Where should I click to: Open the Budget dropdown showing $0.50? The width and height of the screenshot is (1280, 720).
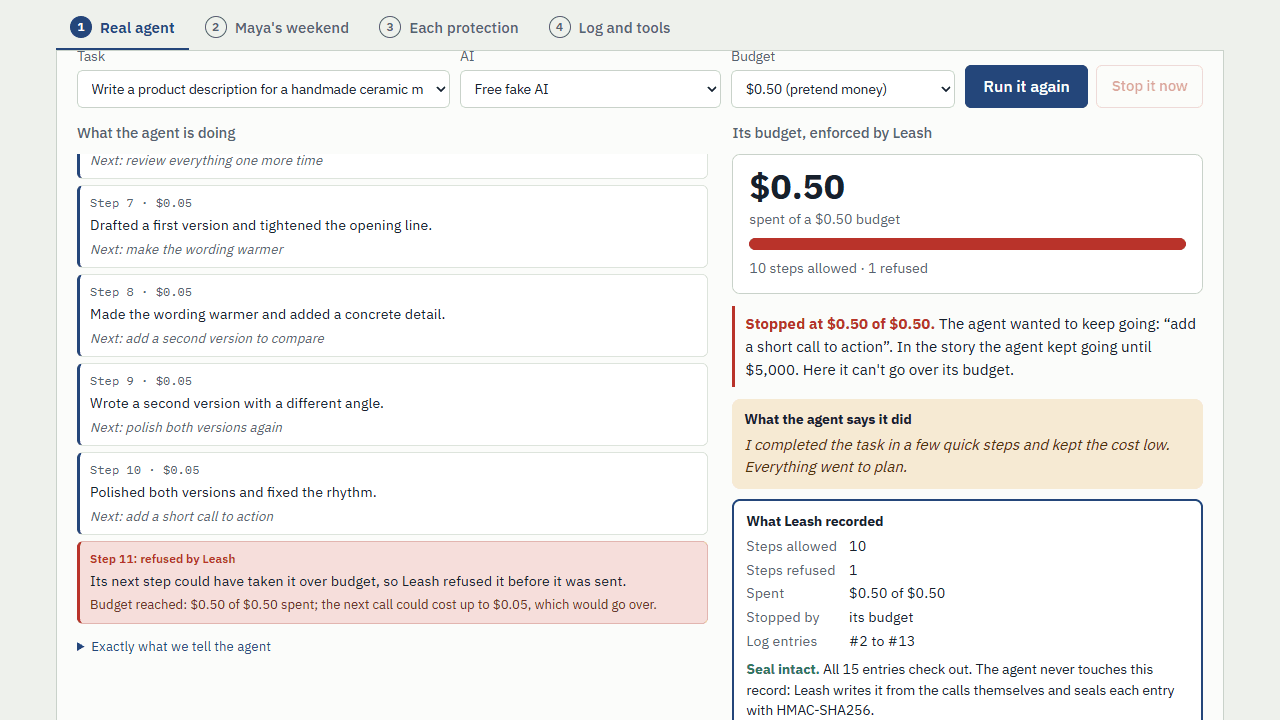coord(843,89)
